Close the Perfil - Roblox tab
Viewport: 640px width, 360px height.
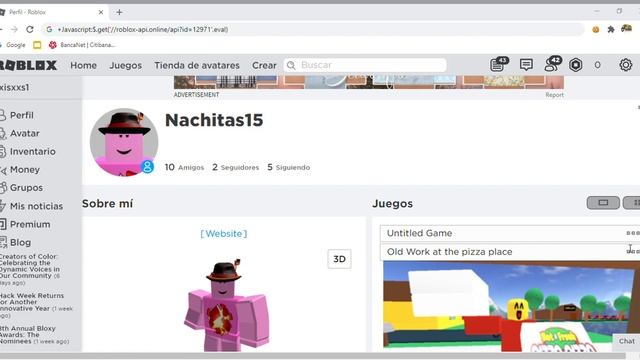coord(101,12)
